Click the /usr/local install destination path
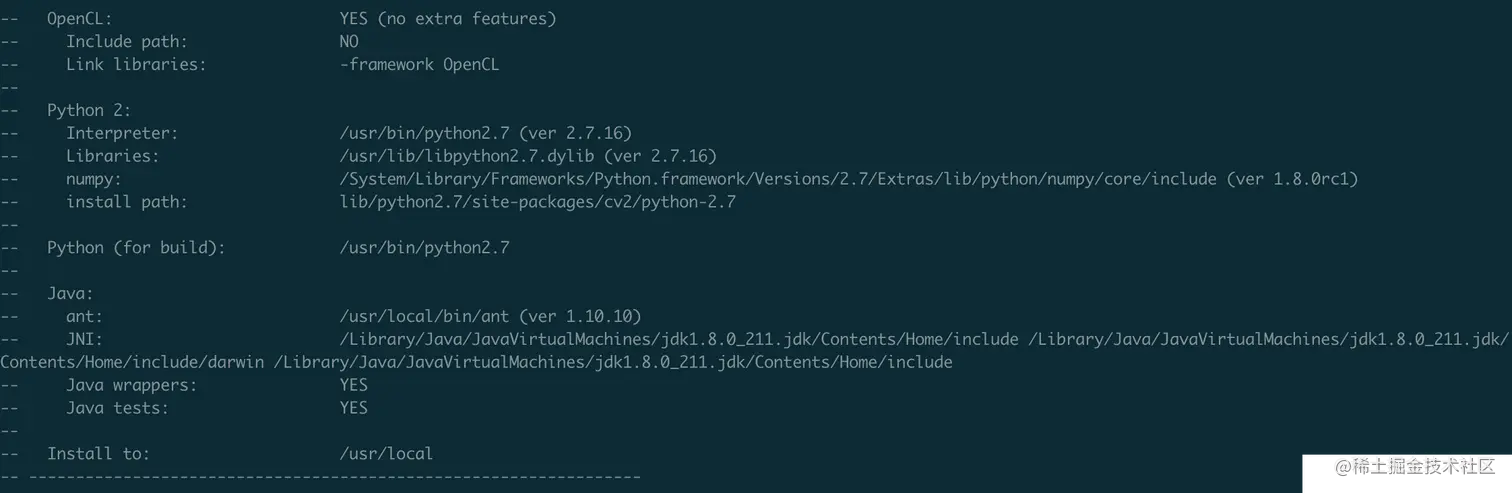The height and width of the screenshot is (493, 1512). [x=386, y=453]
